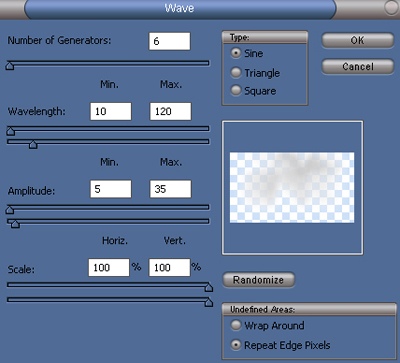
Task: Click the "Wavelength:" label
Action: coord(37,111)
